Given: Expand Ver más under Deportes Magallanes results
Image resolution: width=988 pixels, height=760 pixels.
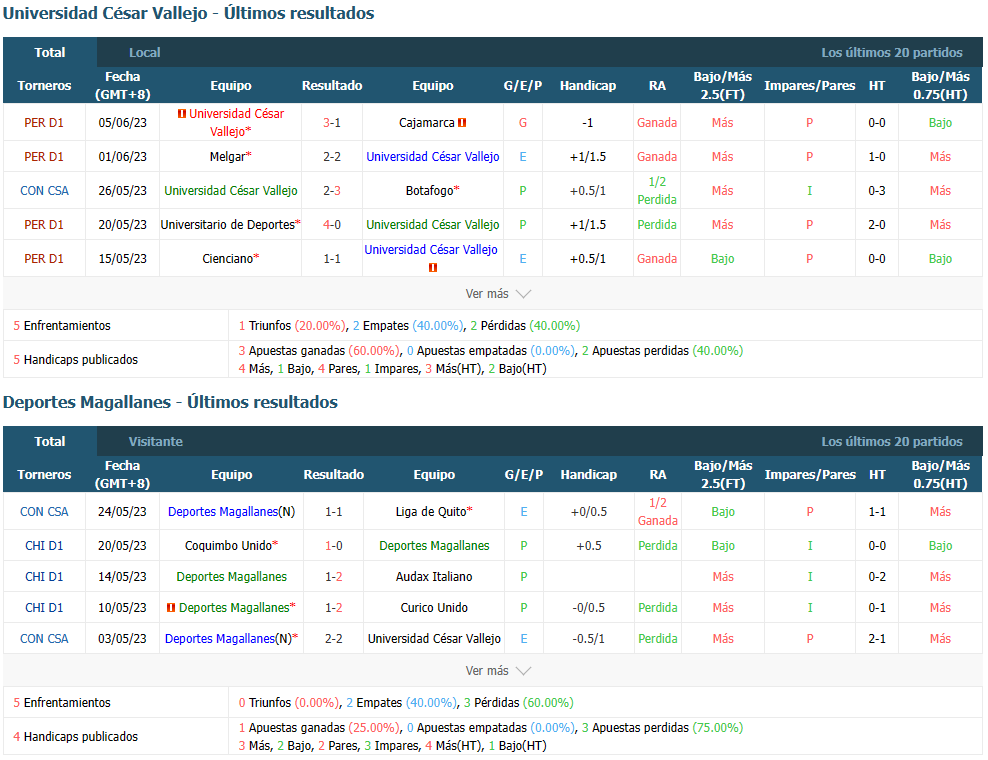Looking at the screenshot, I should point(498,671).
